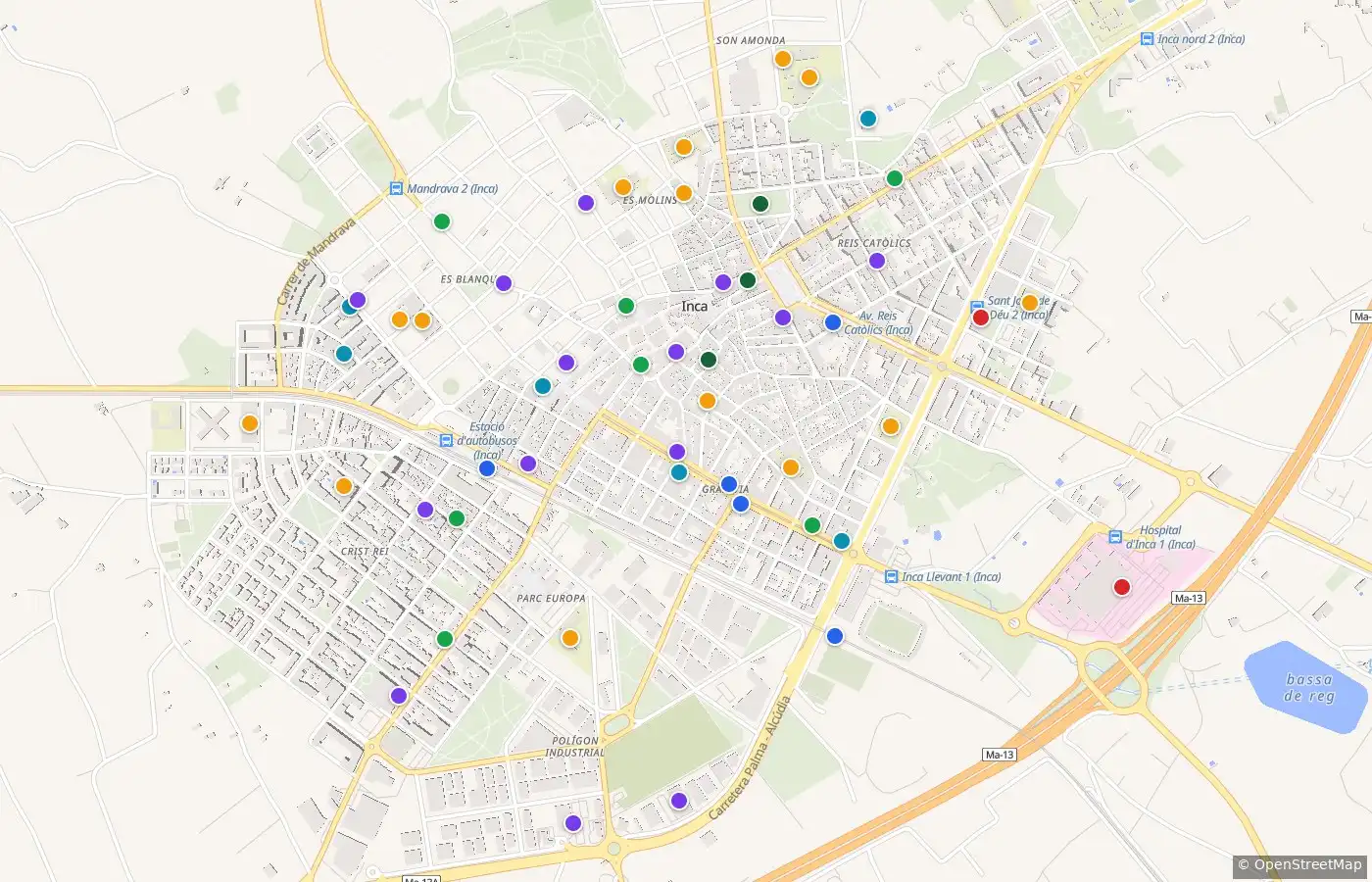The width and height of the screenshot is (1372, 882).
Task: Click the POLÍGON INDUSTRIAL label
Action: click(575, 746)
